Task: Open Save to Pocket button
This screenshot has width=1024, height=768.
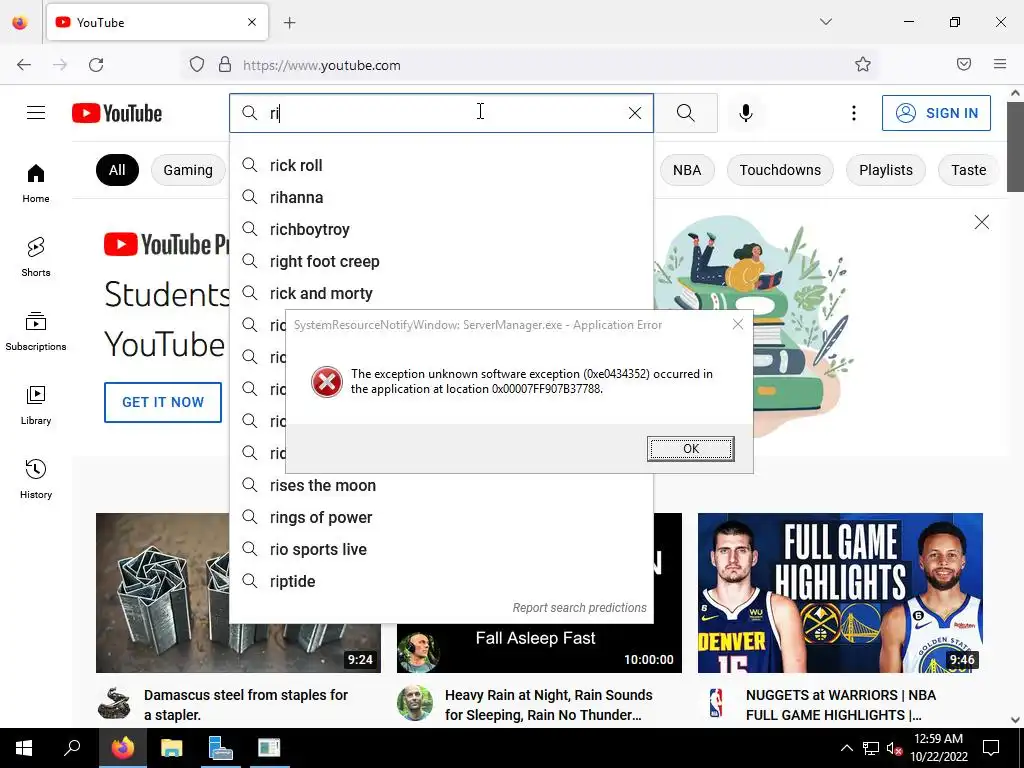Action: tap(964, 64)
